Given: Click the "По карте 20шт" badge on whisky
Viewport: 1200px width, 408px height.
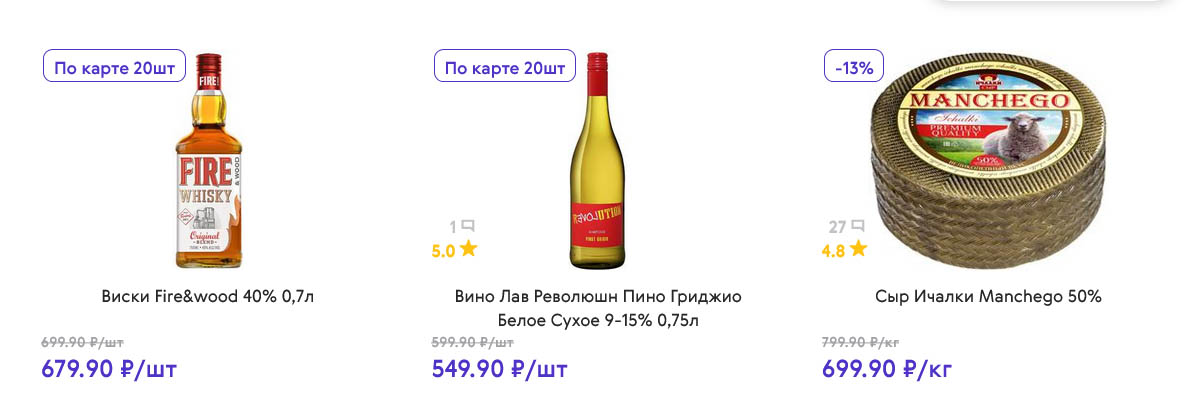Looking at the screenshot, I should pos(114,67).
